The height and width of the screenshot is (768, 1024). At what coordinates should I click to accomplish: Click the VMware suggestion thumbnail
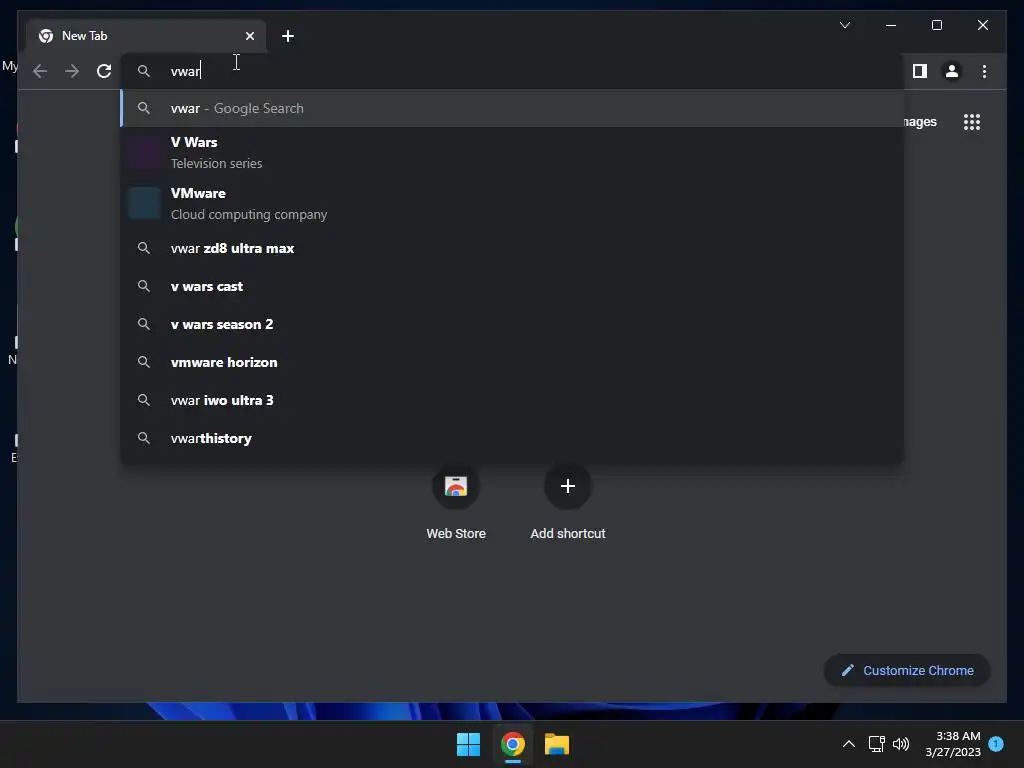tap(144, 203)
